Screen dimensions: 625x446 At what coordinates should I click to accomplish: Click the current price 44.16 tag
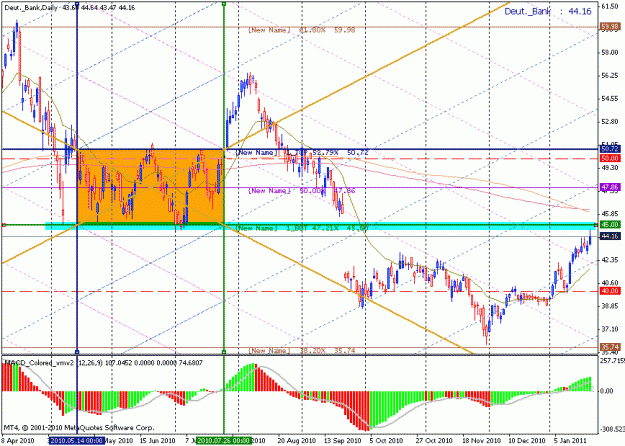tap(610, 236)
